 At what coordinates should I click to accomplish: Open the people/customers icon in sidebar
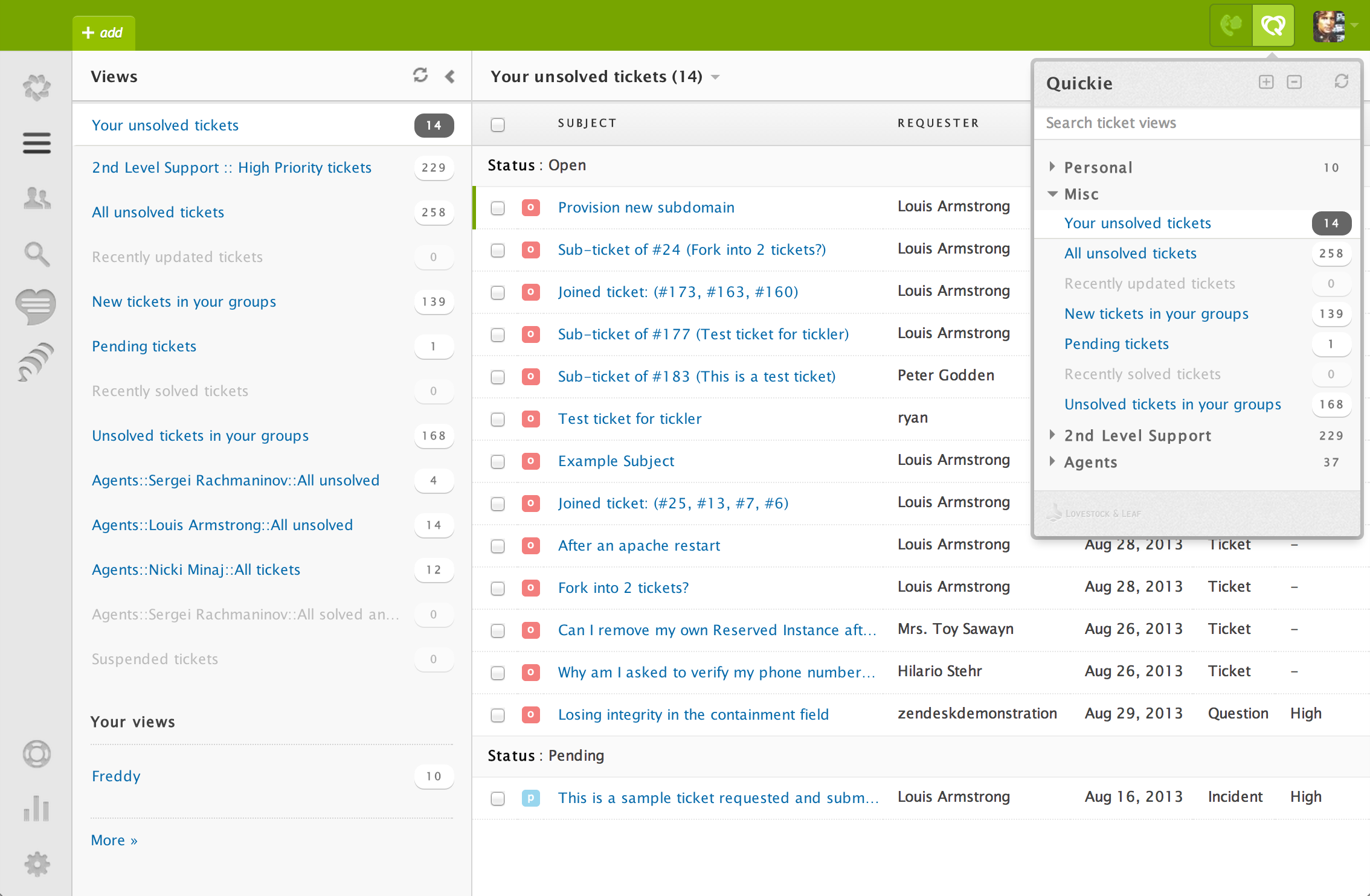pos(37,197)
